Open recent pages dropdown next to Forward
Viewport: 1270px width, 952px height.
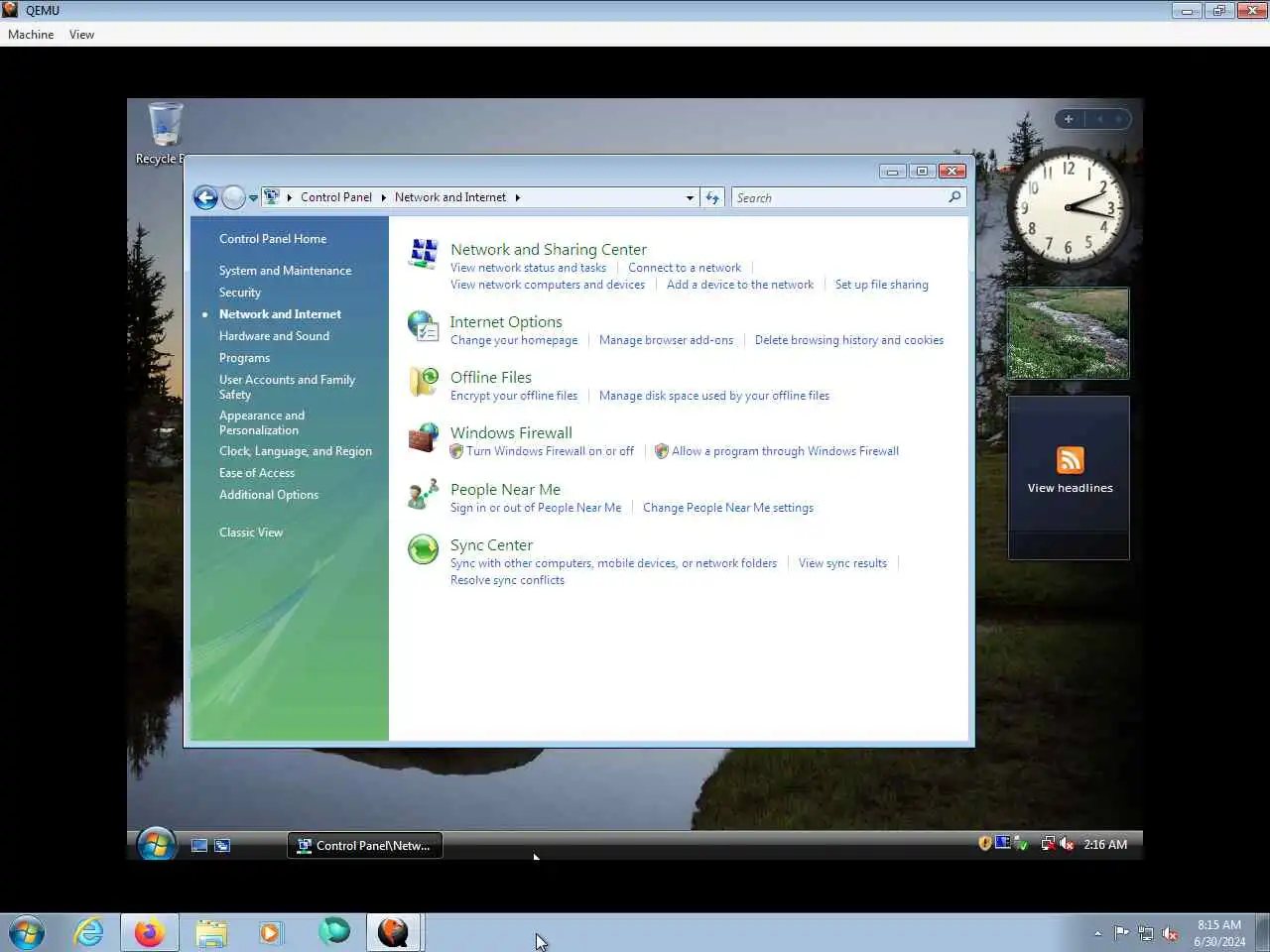(253, 198)
